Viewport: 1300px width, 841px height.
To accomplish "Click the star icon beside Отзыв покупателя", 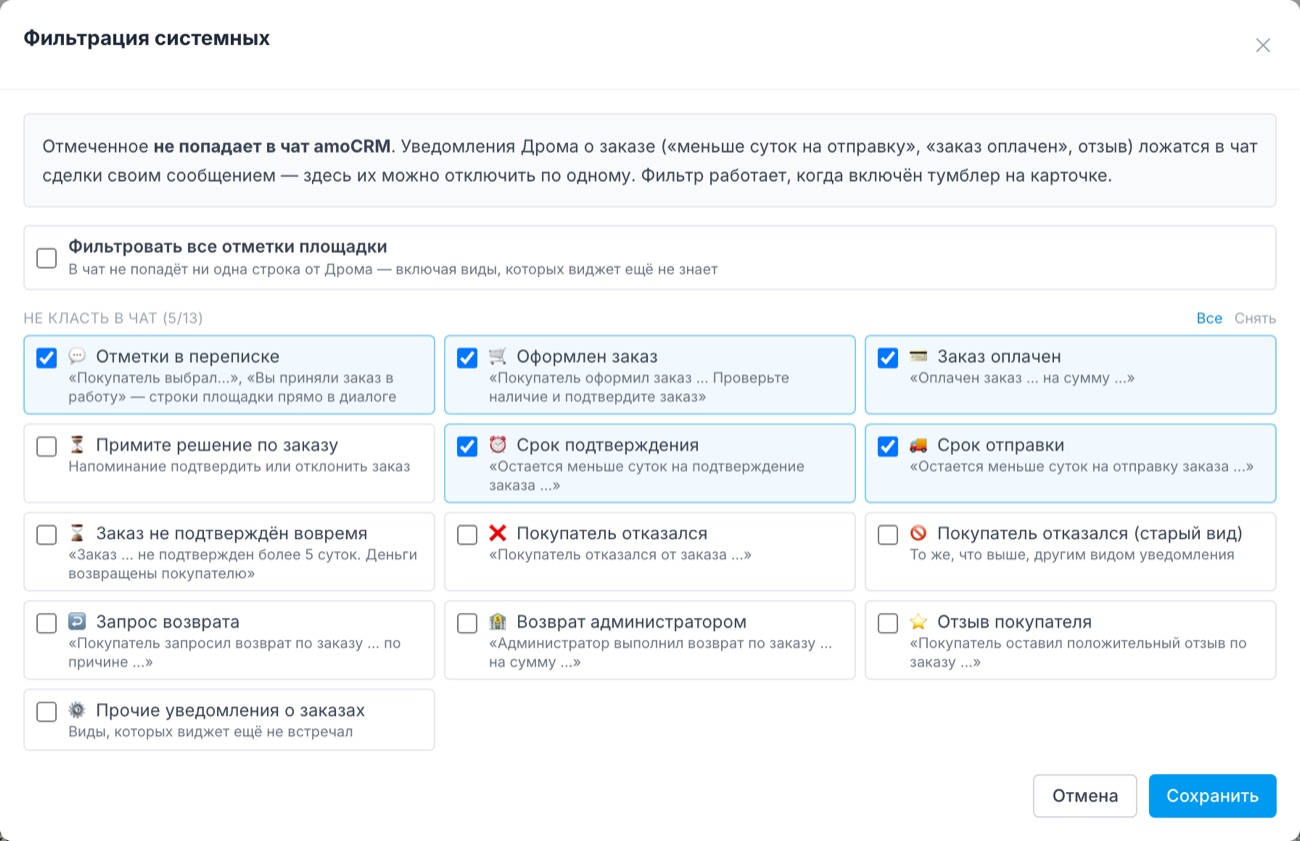I will coord(918,622).
